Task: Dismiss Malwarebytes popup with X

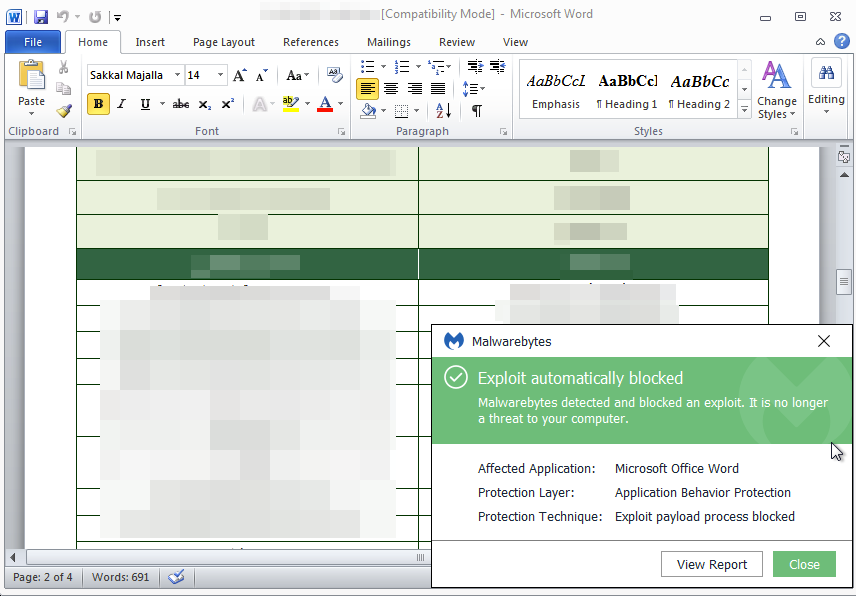Action: coord(824,341)
